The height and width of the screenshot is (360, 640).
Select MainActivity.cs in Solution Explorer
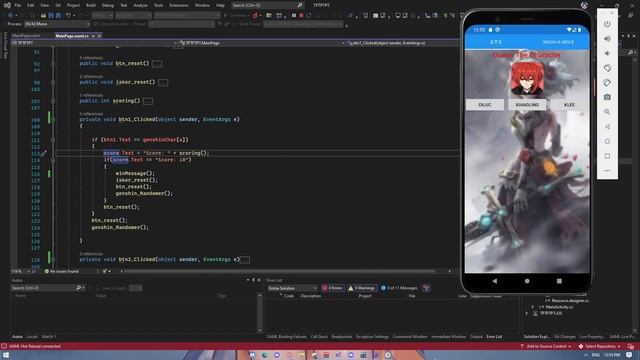pyautogui.click(x=559, y=307)
